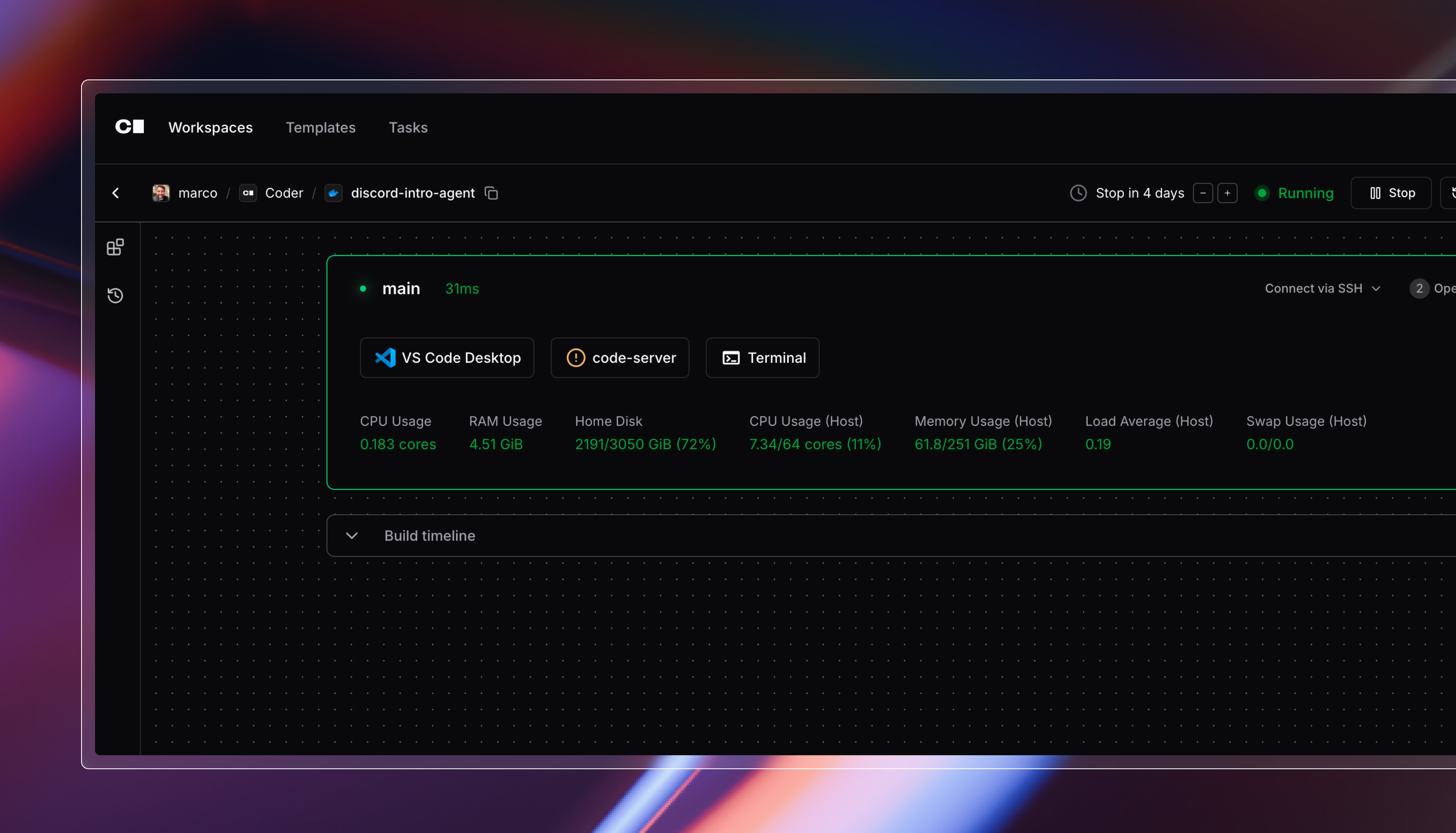Increase the stop deadline with plus button
Screen dimensions: 1456x833
1227,193
